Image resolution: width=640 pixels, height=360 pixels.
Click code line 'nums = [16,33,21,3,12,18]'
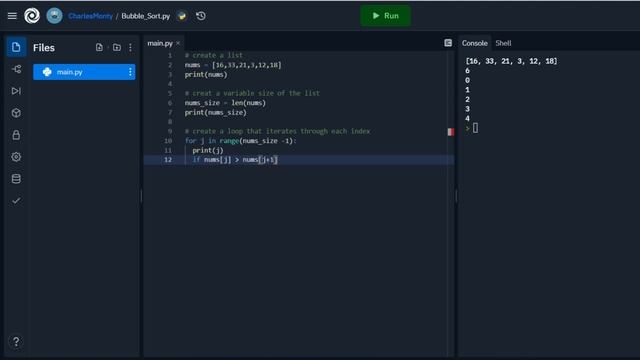pos(233,65)
